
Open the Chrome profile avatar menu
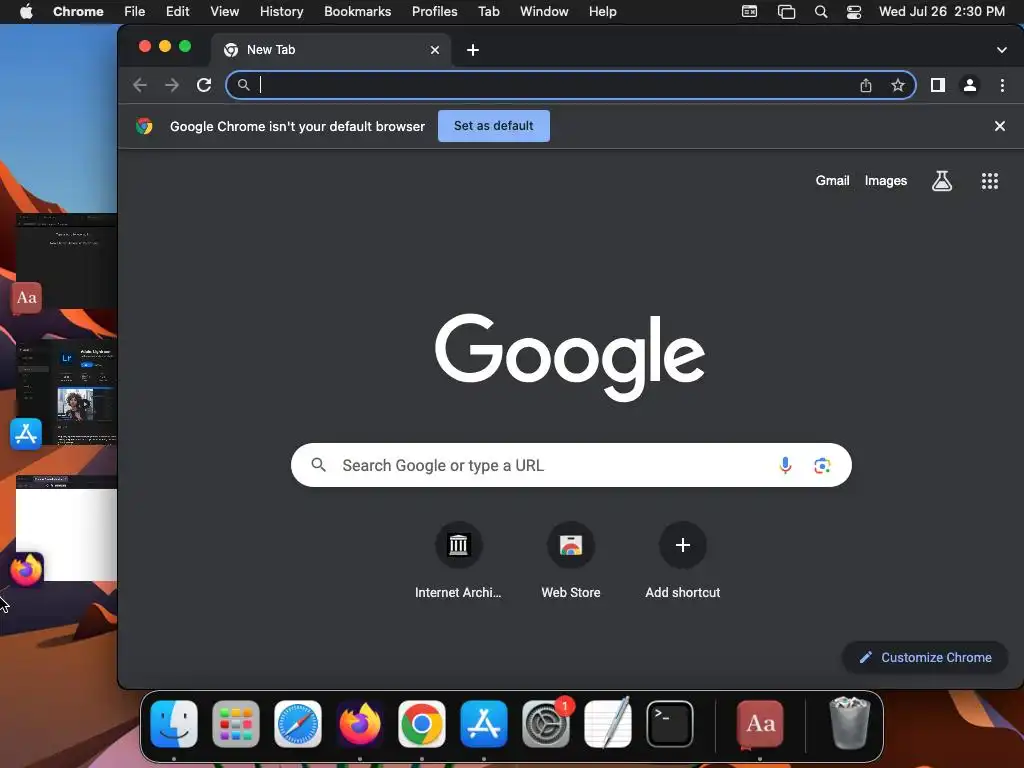coord(970,85)
